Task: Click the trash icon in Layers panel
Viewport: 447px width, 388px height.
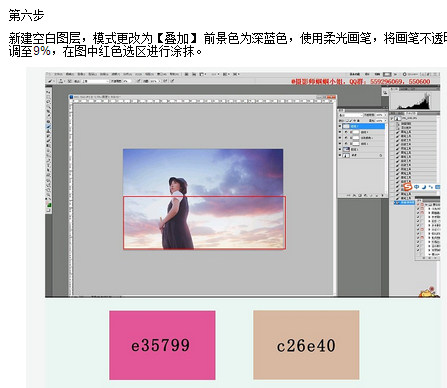Action: (x=382, y=195)
